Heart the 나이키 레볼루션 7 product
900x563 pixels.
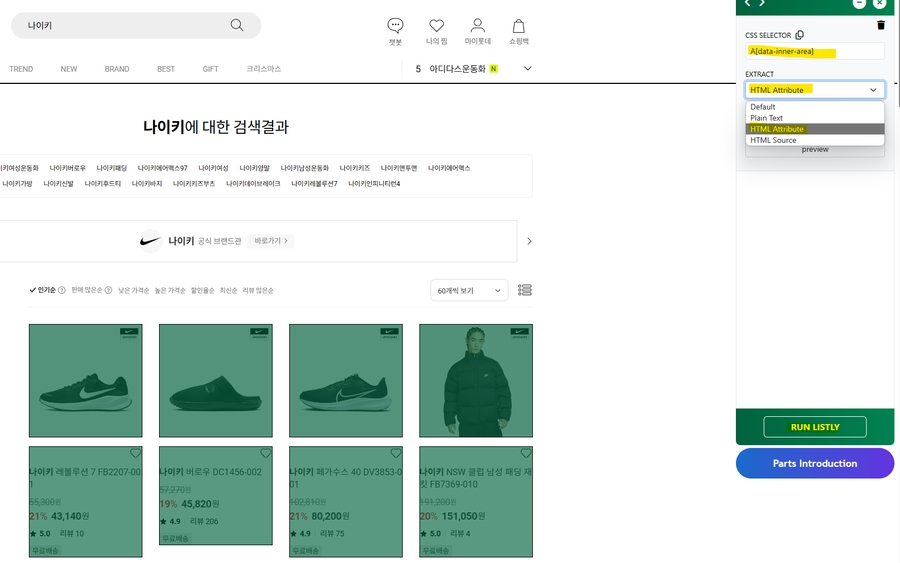(136, 453)
